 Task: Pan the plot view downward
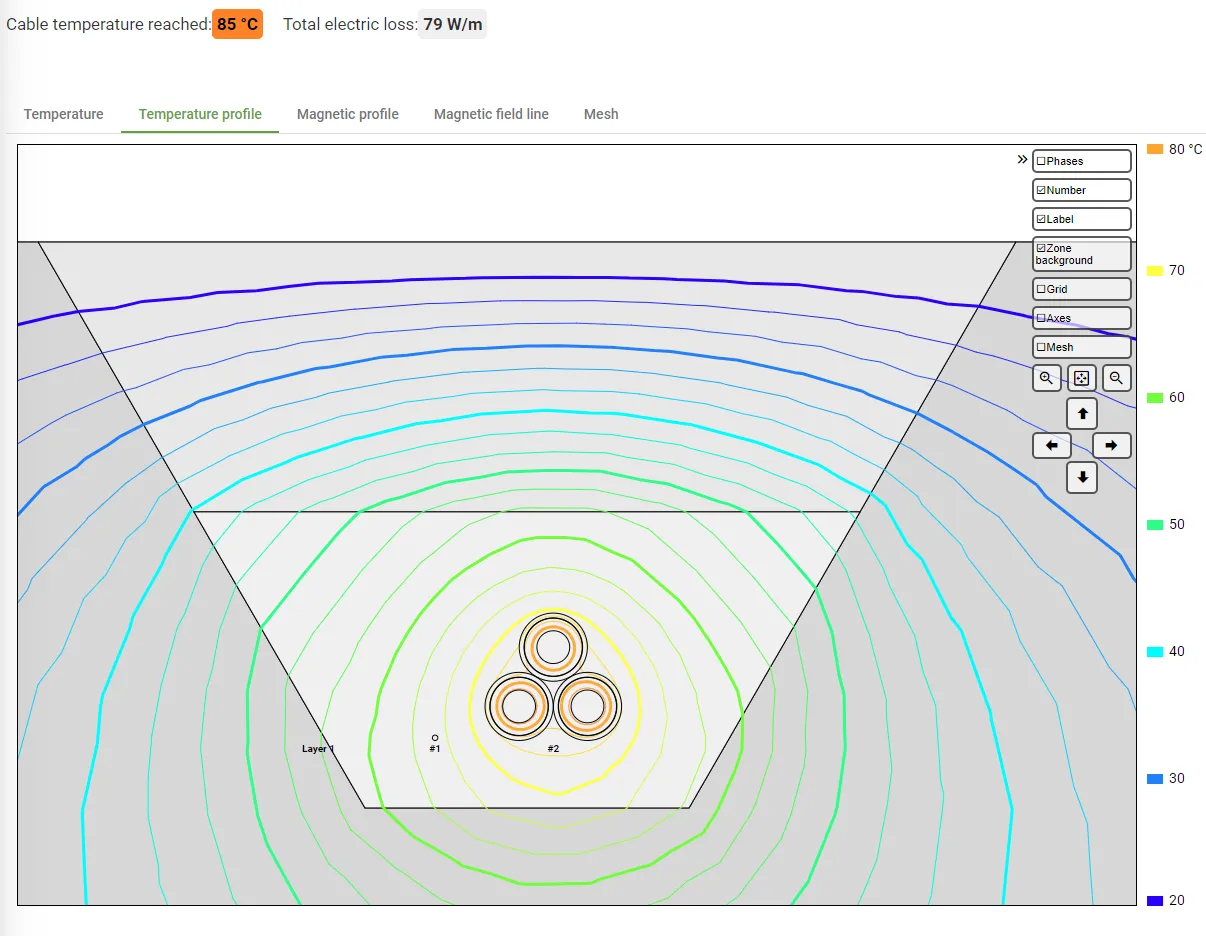coord(1082,478)
